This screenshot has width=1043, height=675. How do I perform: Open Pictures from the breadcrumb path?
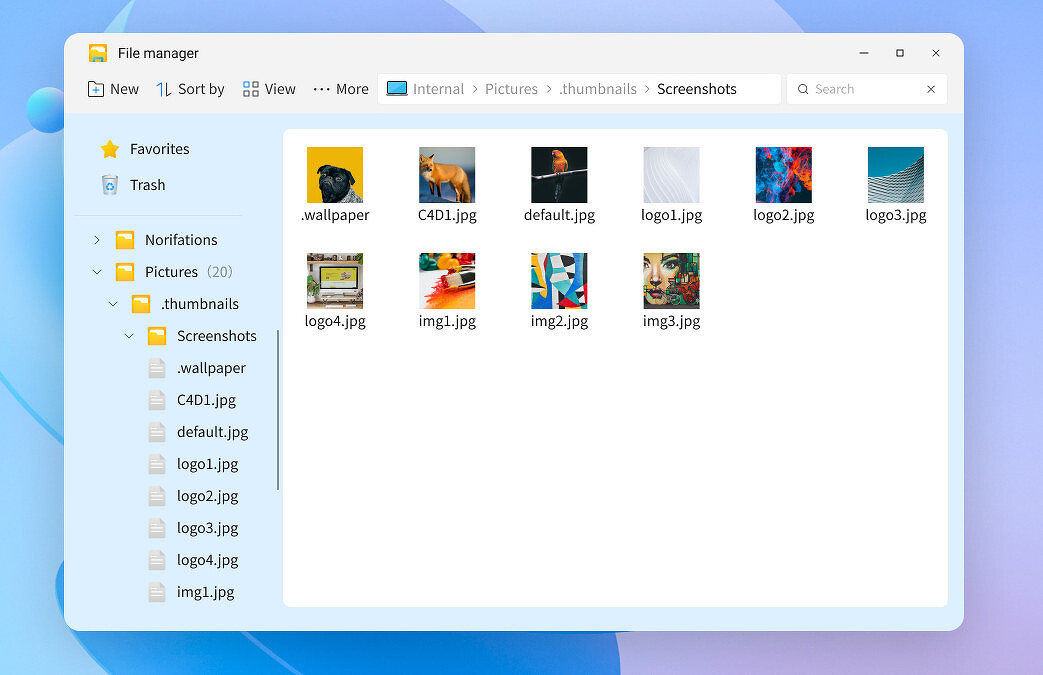(511, 89)
